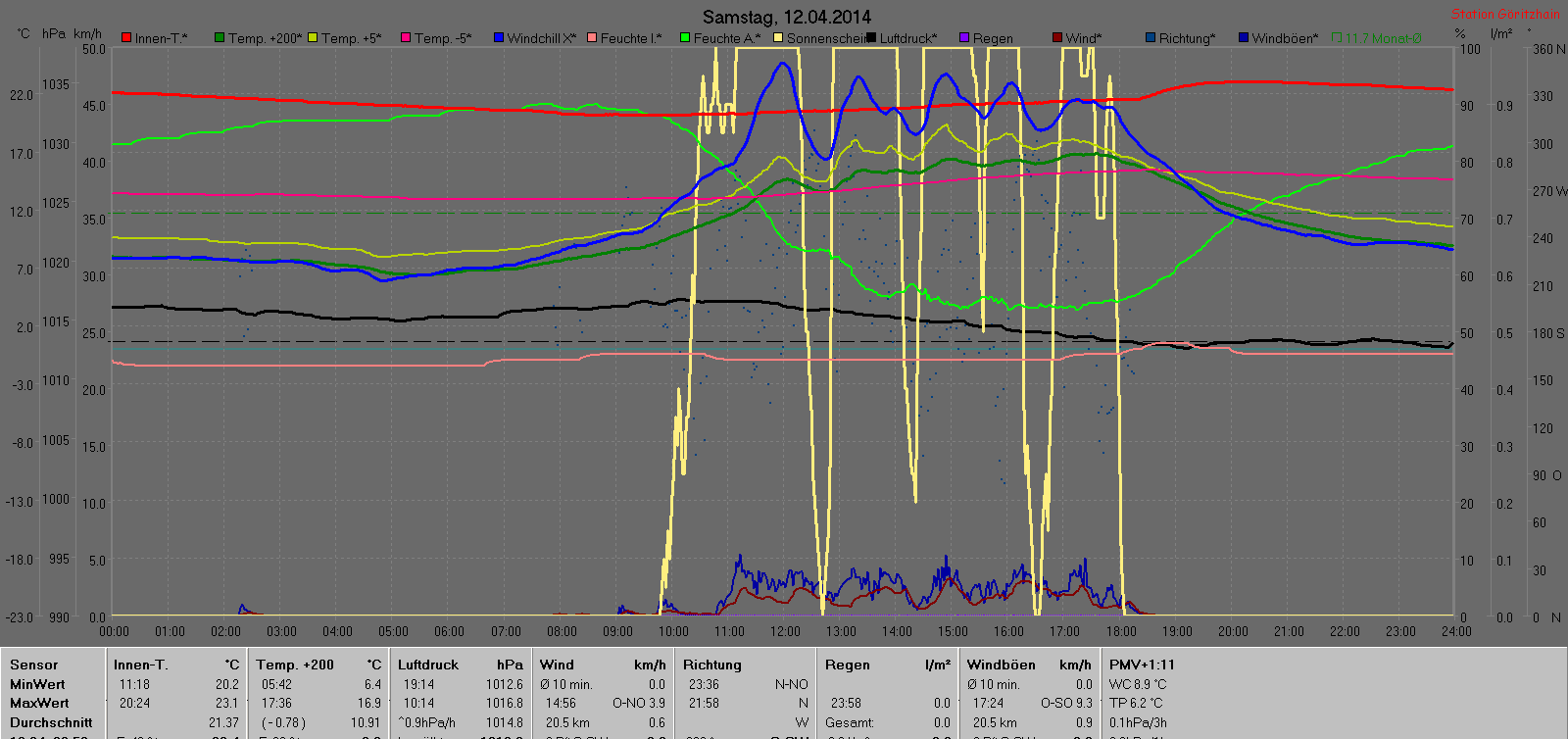Click the purple Regen legend square
Image resolution: width=1568 pixels, height=739 pixels.
(964, 38)
